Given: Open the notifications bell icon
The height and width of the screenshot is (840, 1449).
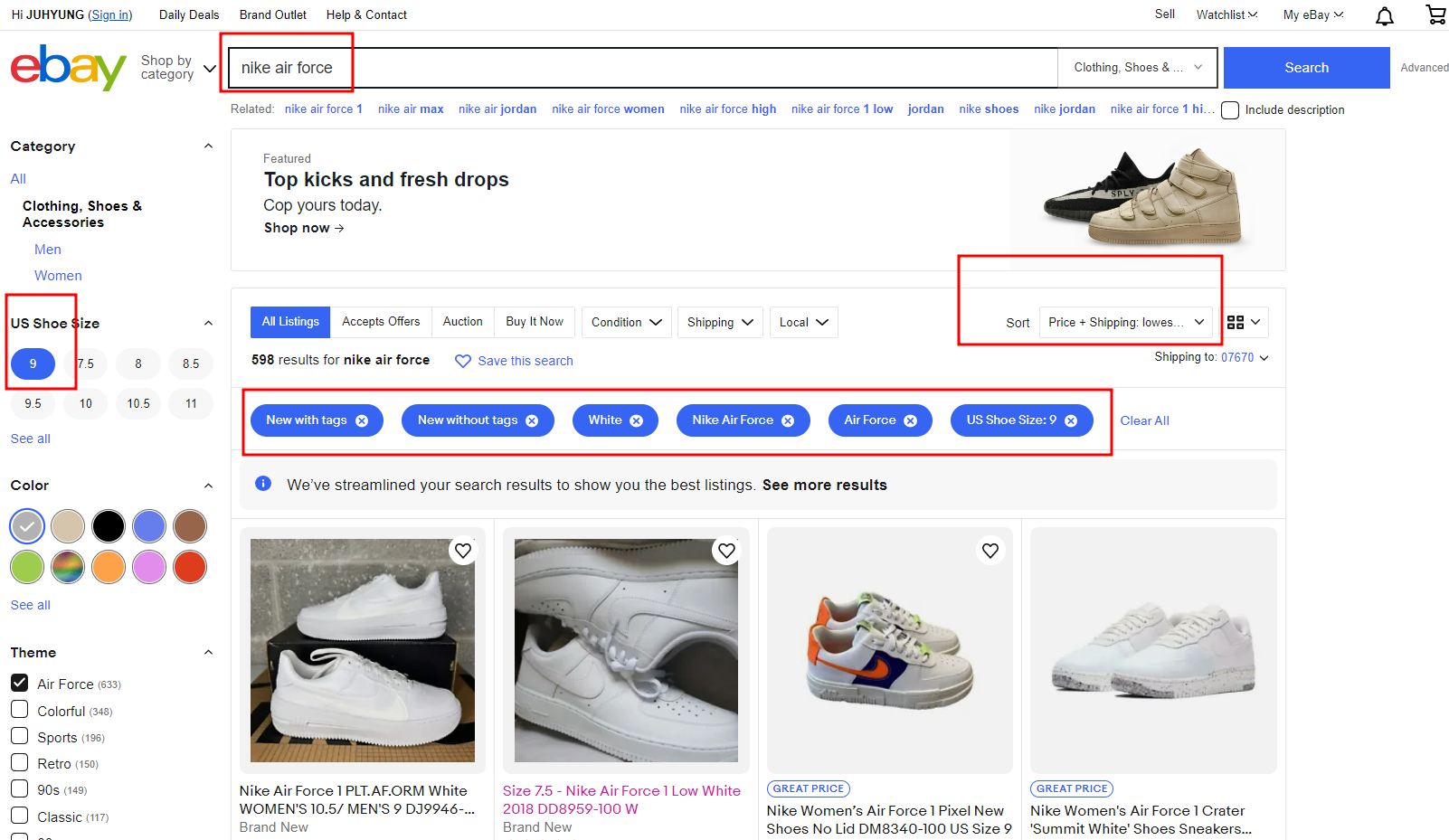Looking at the screenshot, I should [1385, 15].
